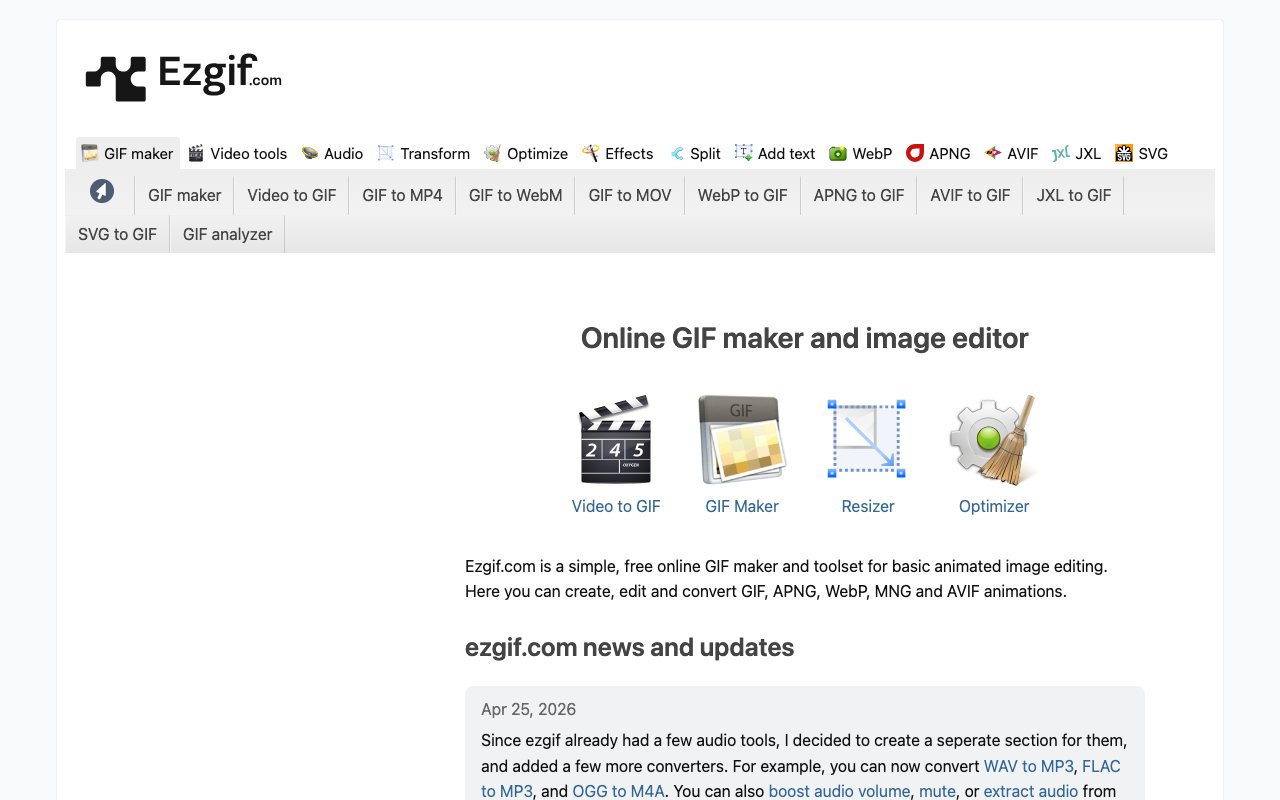Image resolution: width=1280 pixels, height=800 pixels.
Task: Open the WAV to MP3 link
Action: [1028, 766]
